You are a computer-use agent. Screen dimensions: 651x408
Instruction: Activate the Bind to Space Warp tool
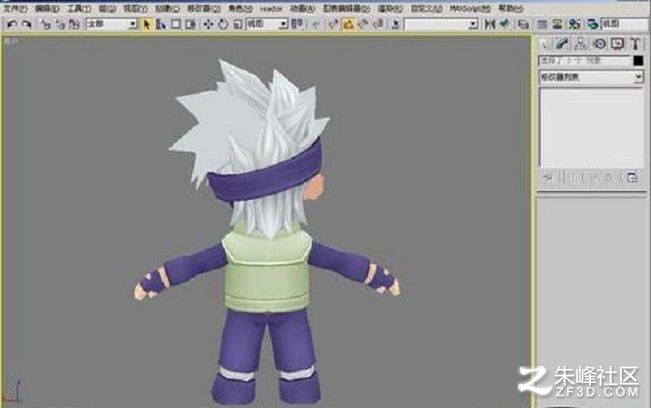click(x=74, y=24)
